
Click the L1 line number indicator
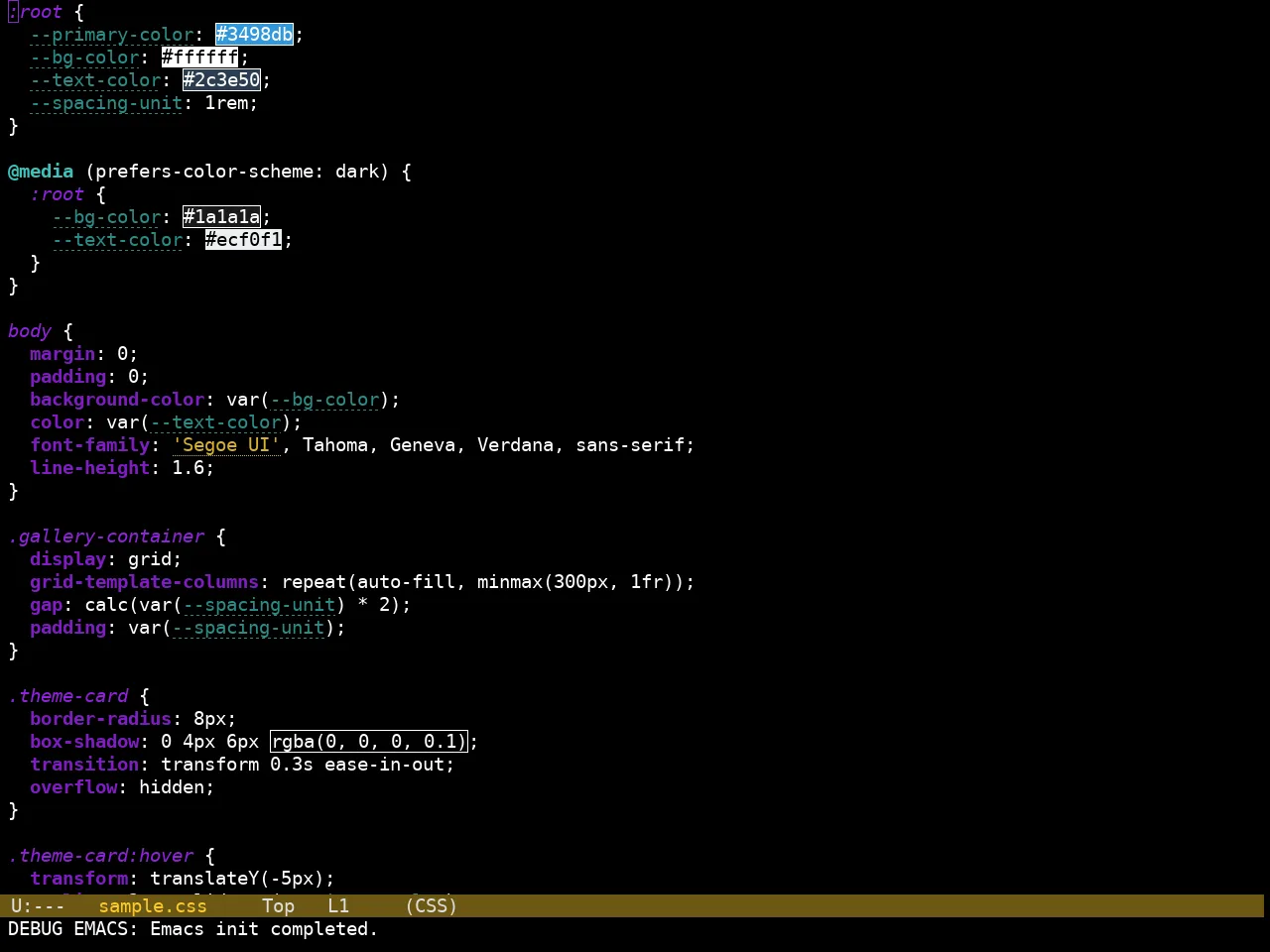point(338,906)
